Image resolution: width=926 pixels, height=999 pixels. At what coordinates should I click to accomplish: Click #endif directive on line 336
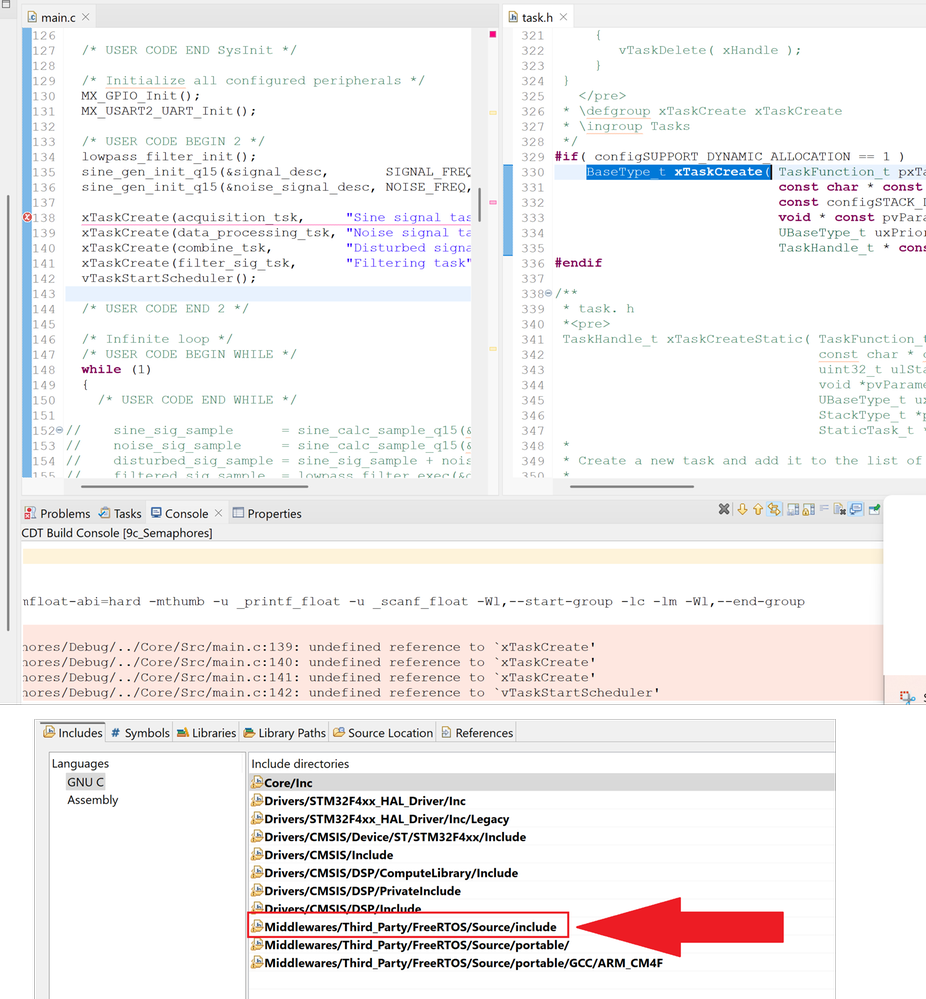pyautogui.click(x=578, y=263)
